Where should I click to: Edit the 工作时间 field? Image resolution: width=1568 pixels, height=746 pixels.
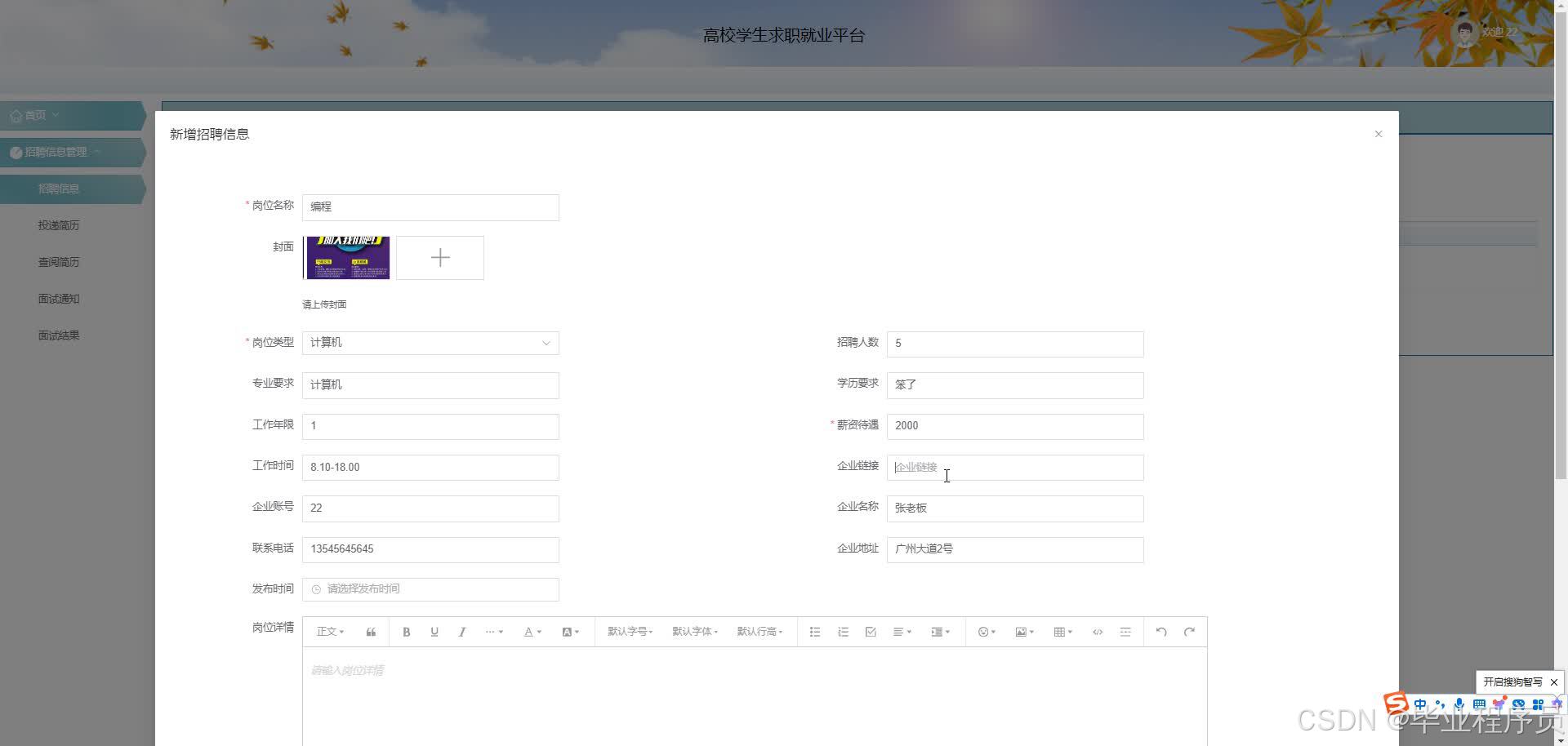coord(430,468)
